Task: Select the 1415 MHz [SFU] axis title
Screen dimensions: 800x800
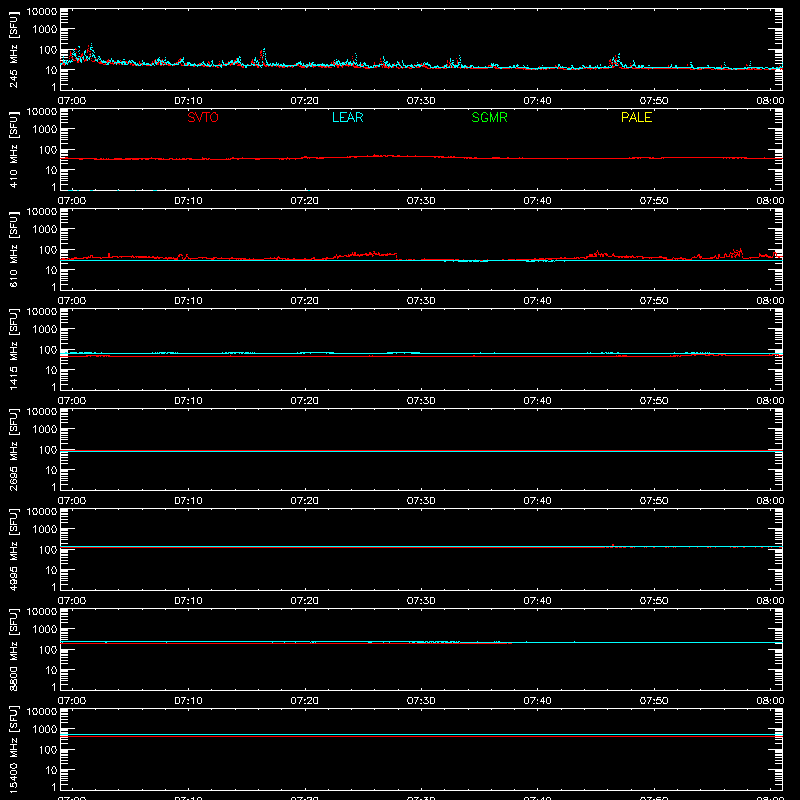Action: point(13,349)
